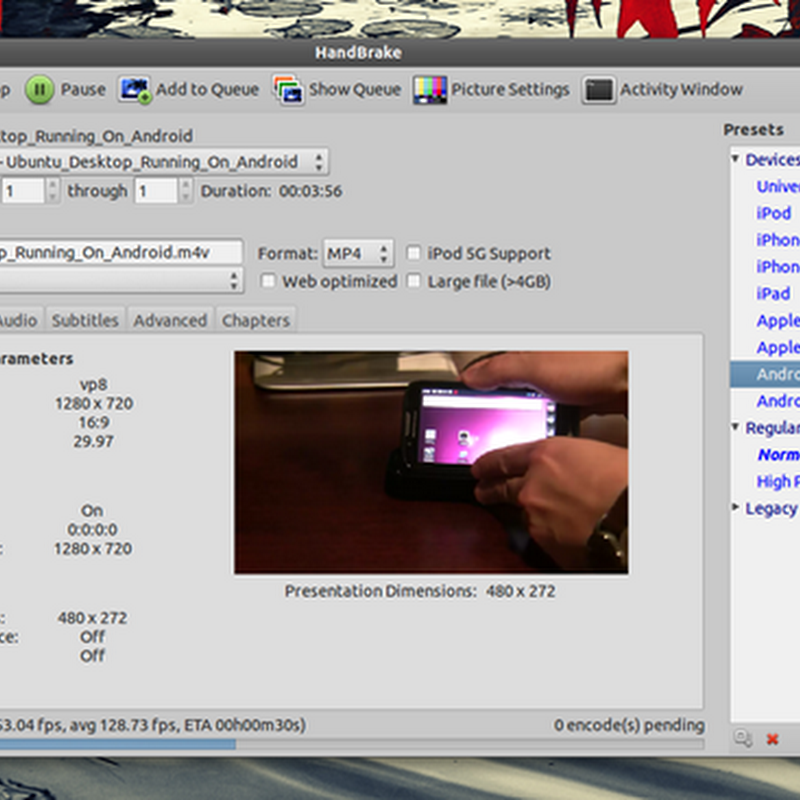The image size is (800, 800).
Task: Click Add to Queue label
Action: [x=207, y=89]
